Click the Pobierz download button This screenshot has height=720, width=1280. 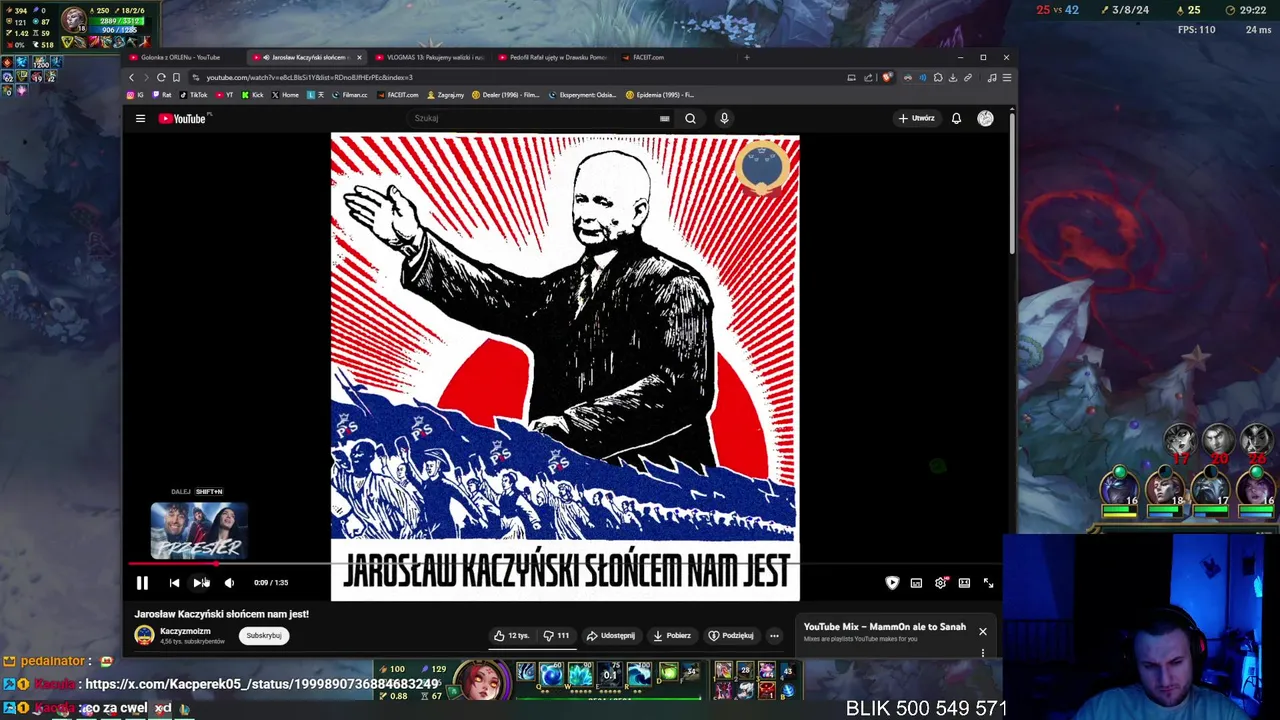click(x=672, y=635)
